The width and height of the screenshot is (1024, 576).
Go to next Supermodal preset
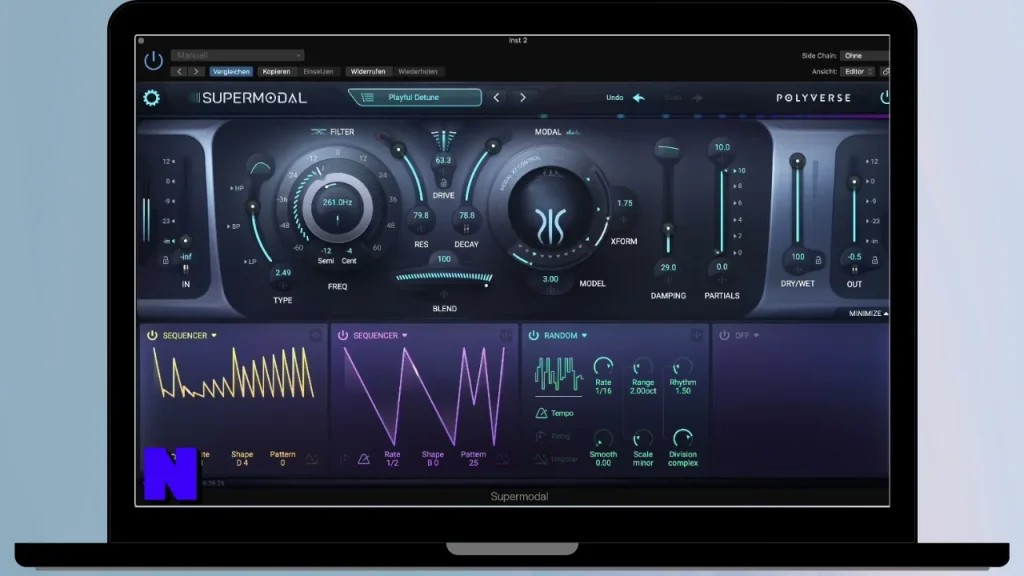point(522,97)
